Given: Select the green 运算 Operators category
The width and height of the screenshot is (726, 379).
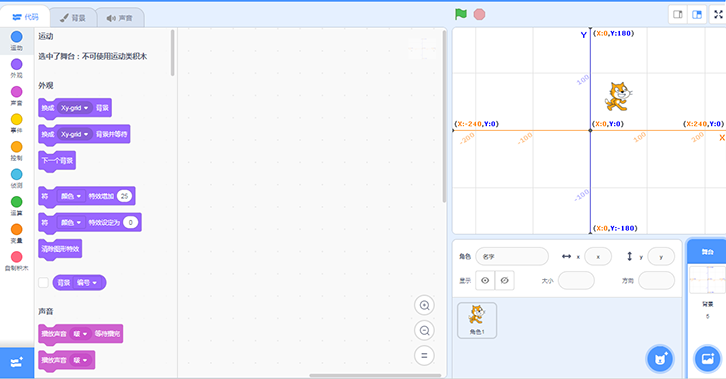Looking at the screenshot, I should (x=17, y=205).
